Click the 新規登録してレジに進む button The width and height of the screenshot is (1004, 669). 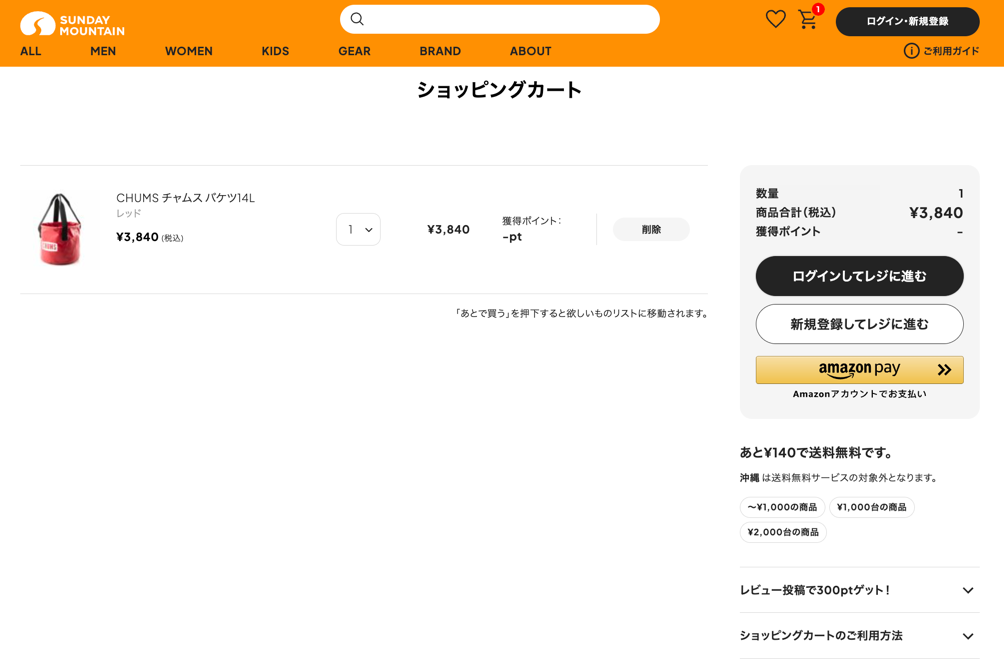click(x=858, y=323)
